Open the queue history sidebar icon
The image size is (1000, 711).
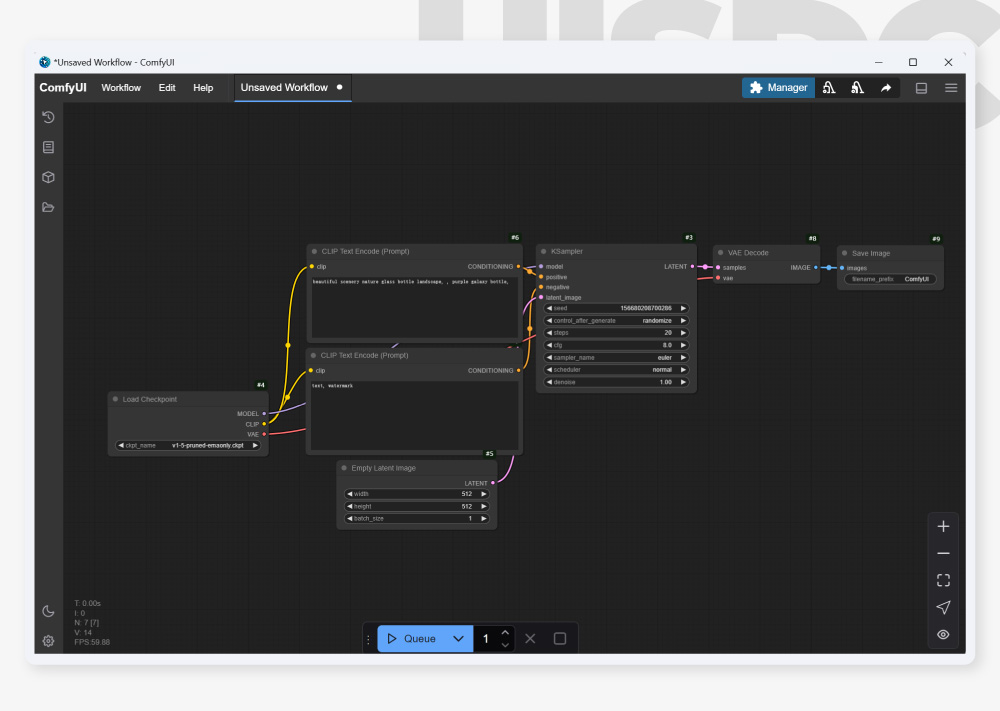point(48,117)
